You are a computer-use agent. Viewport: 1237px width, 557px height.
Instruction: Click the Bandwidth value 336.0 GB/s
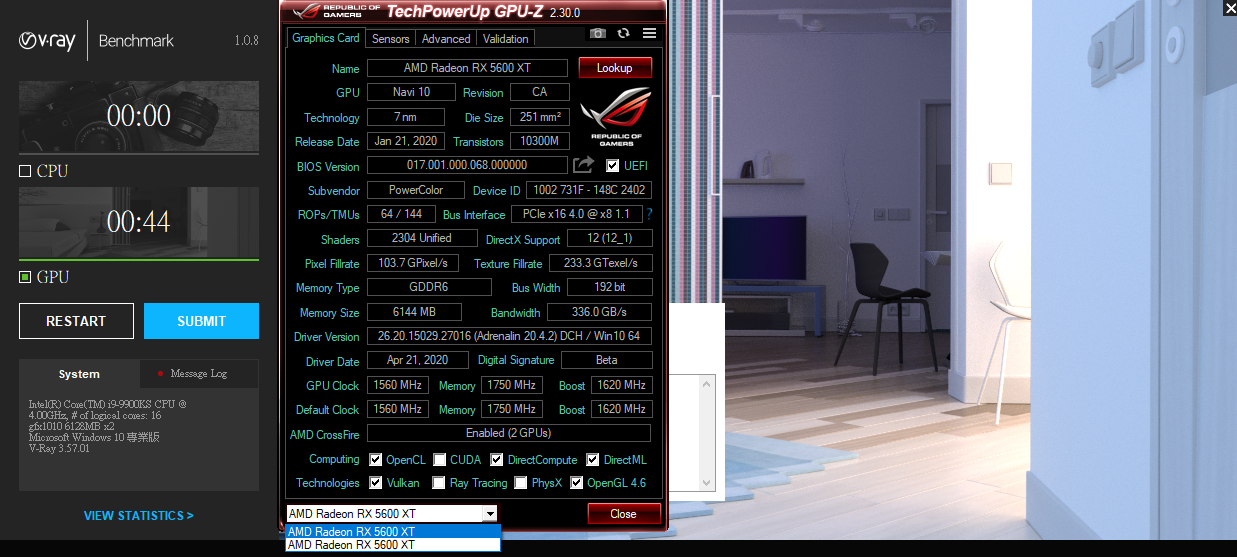599,312
